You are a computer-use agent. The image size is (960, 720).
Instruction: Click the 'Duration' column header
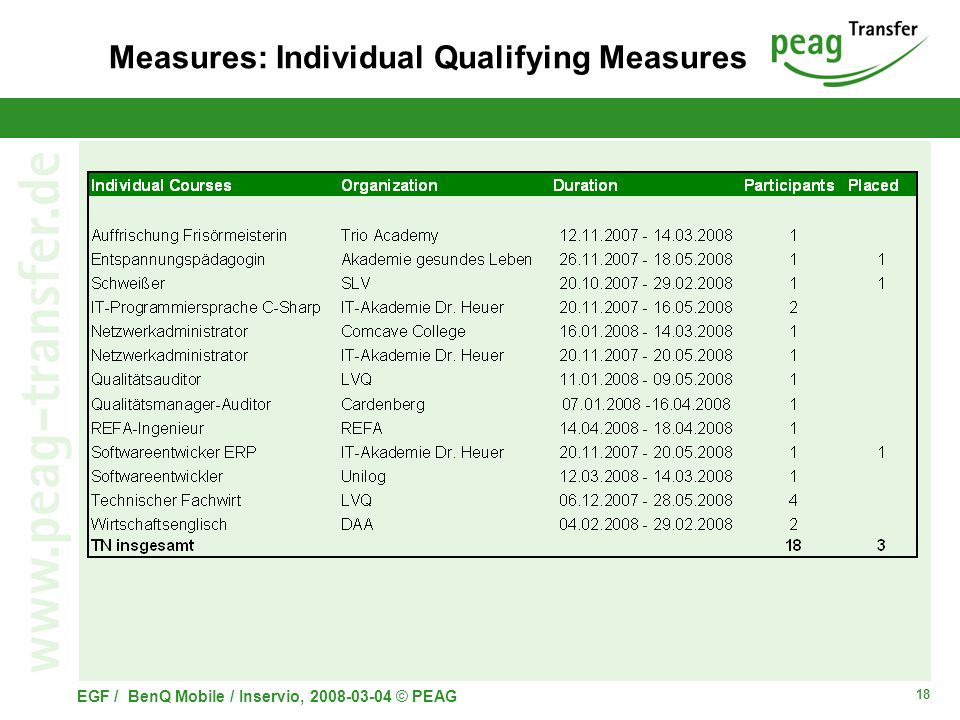pyautogui.click(x=585, y=186)
